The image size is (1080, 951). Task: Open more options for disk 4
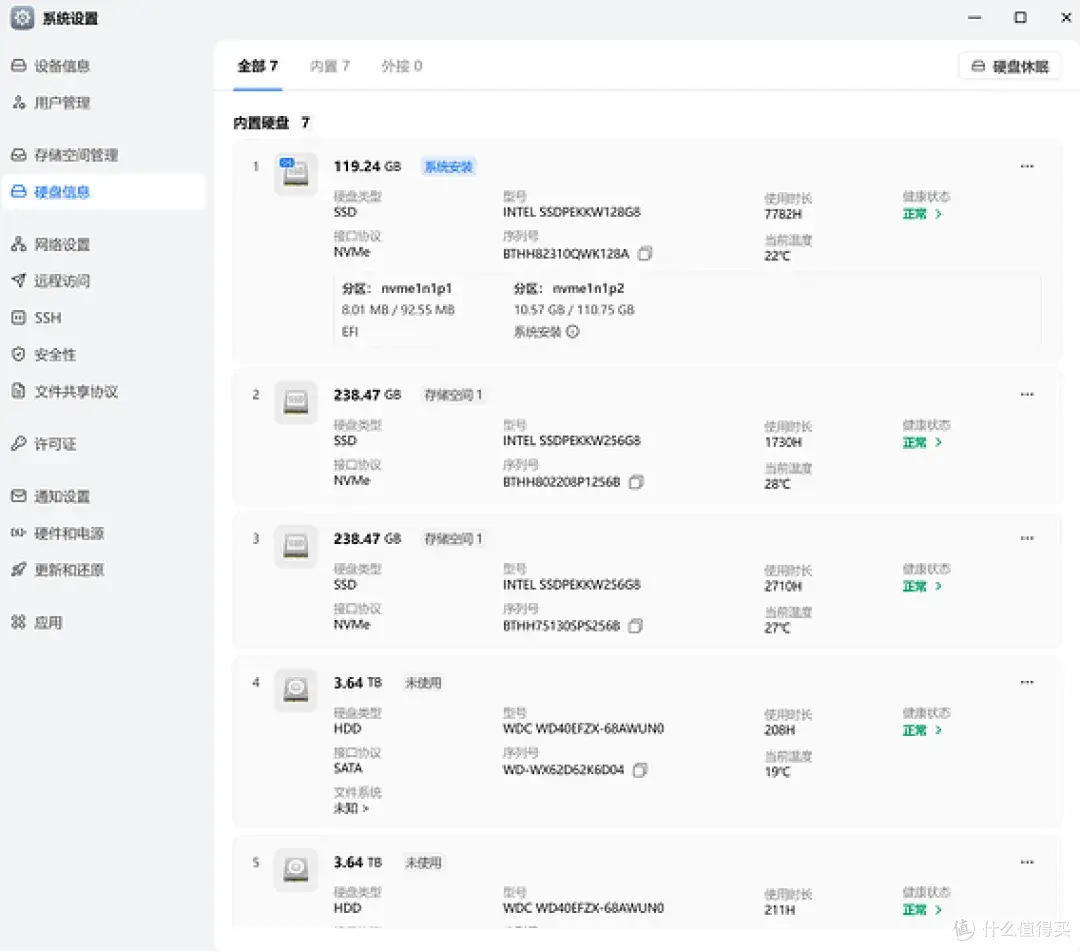[x=1027, y=682]
